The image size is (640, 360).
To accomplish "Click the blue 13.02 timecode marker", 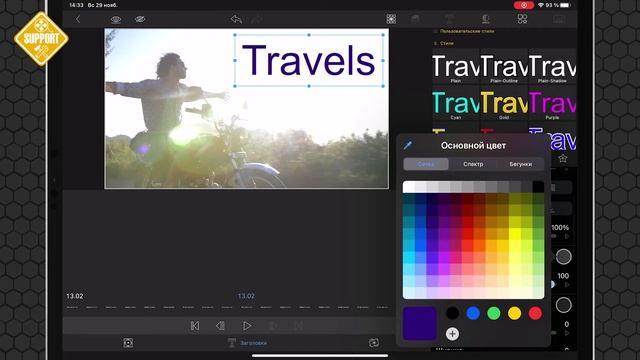I will tap(246, 296).
